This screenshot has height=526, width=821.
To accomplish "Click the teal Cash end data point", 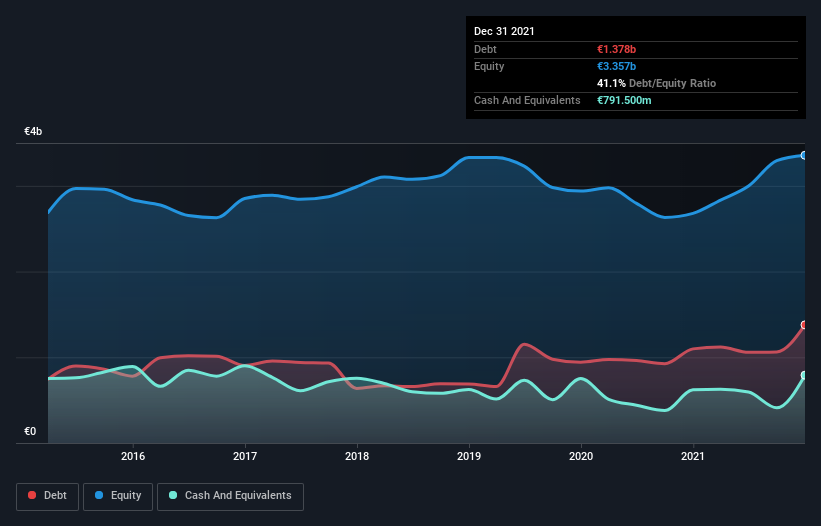I will (804, 375).
